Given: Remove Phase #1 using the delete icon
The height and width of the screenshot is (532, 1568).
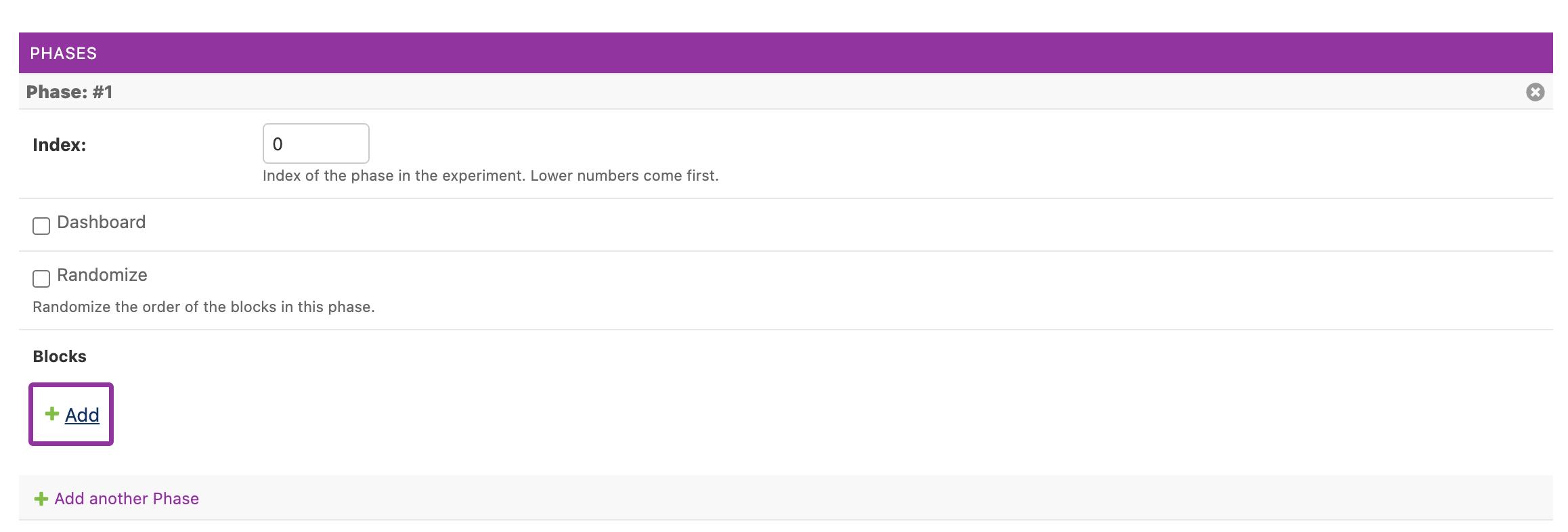Looking at the screenshot, I should click(x=1535, y=92).
